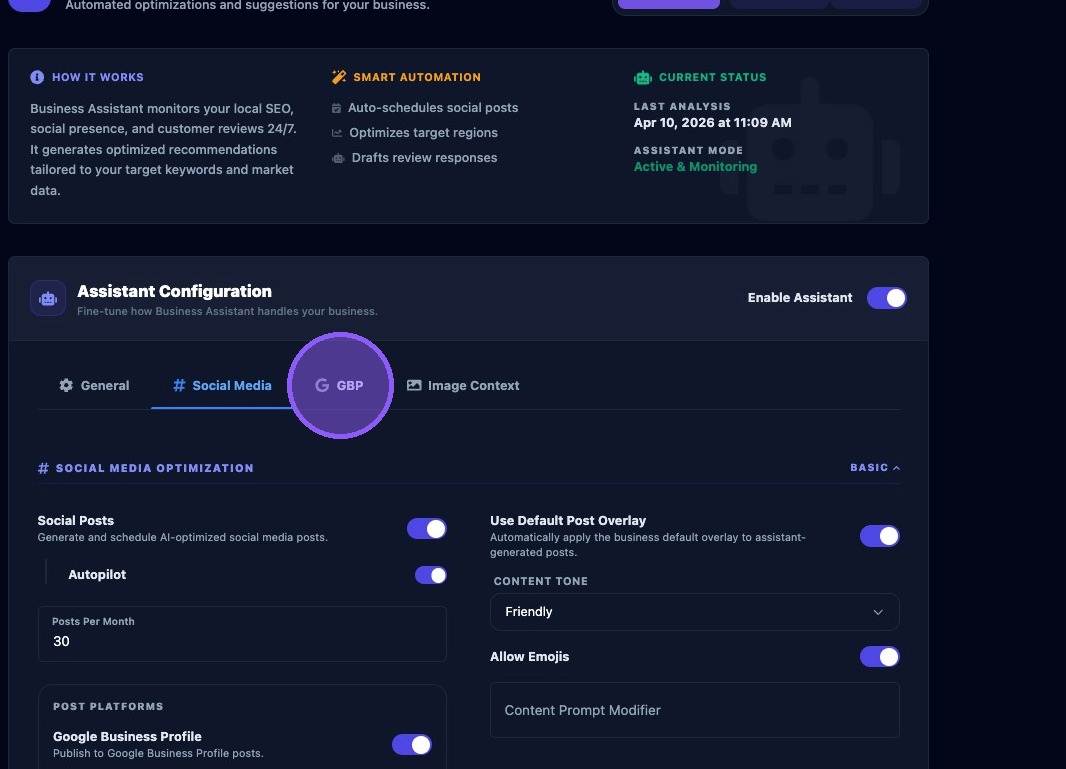Click the chart icon beside Optimizes target regions
The height and width of the screenshot is (769, 1066).
click(337, 133)
